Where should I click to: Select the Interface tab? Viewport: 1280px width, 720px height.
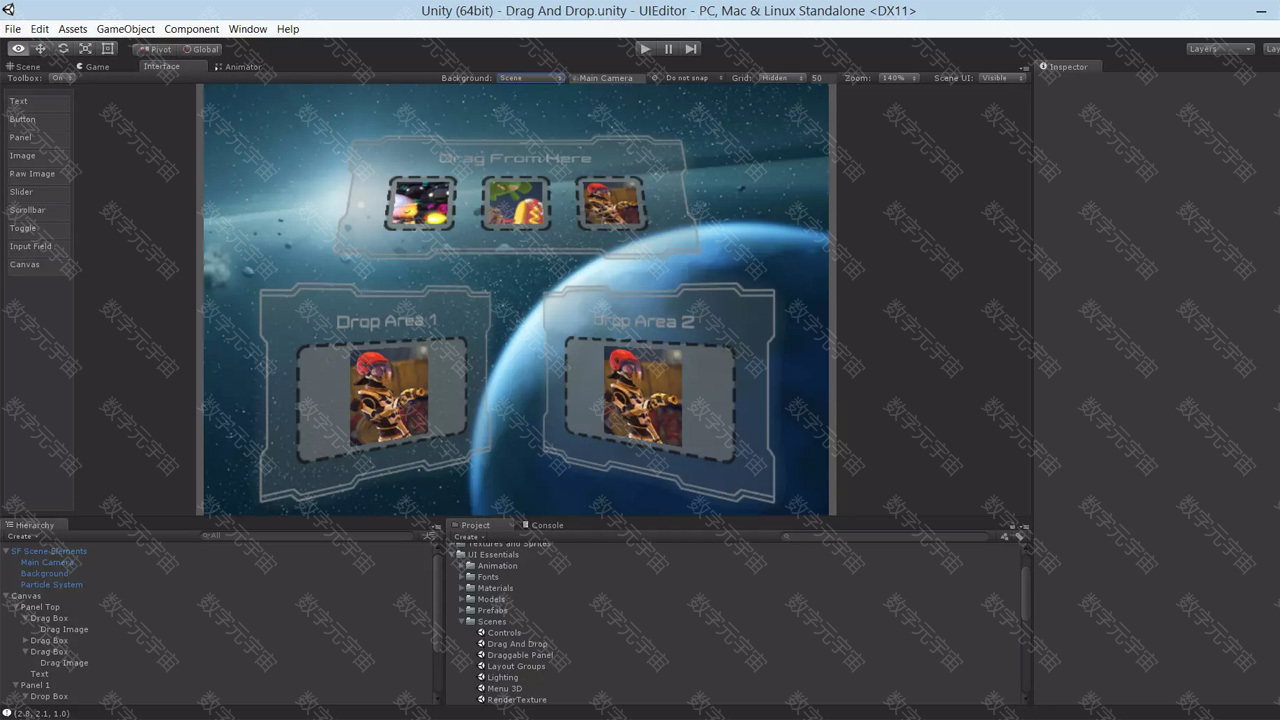162,67
